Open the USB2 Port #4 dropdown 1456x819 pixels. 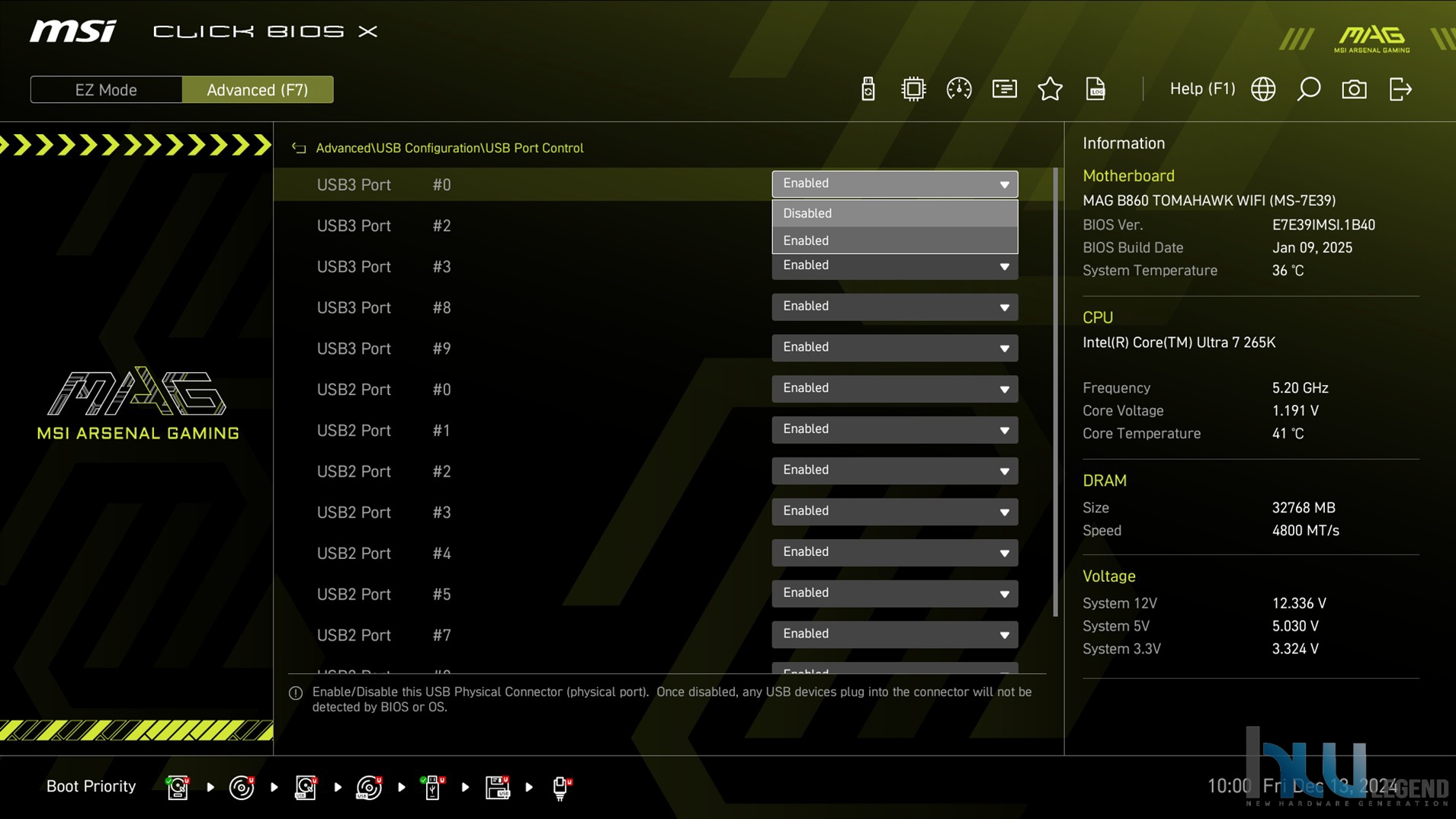(x=895, y=553)
